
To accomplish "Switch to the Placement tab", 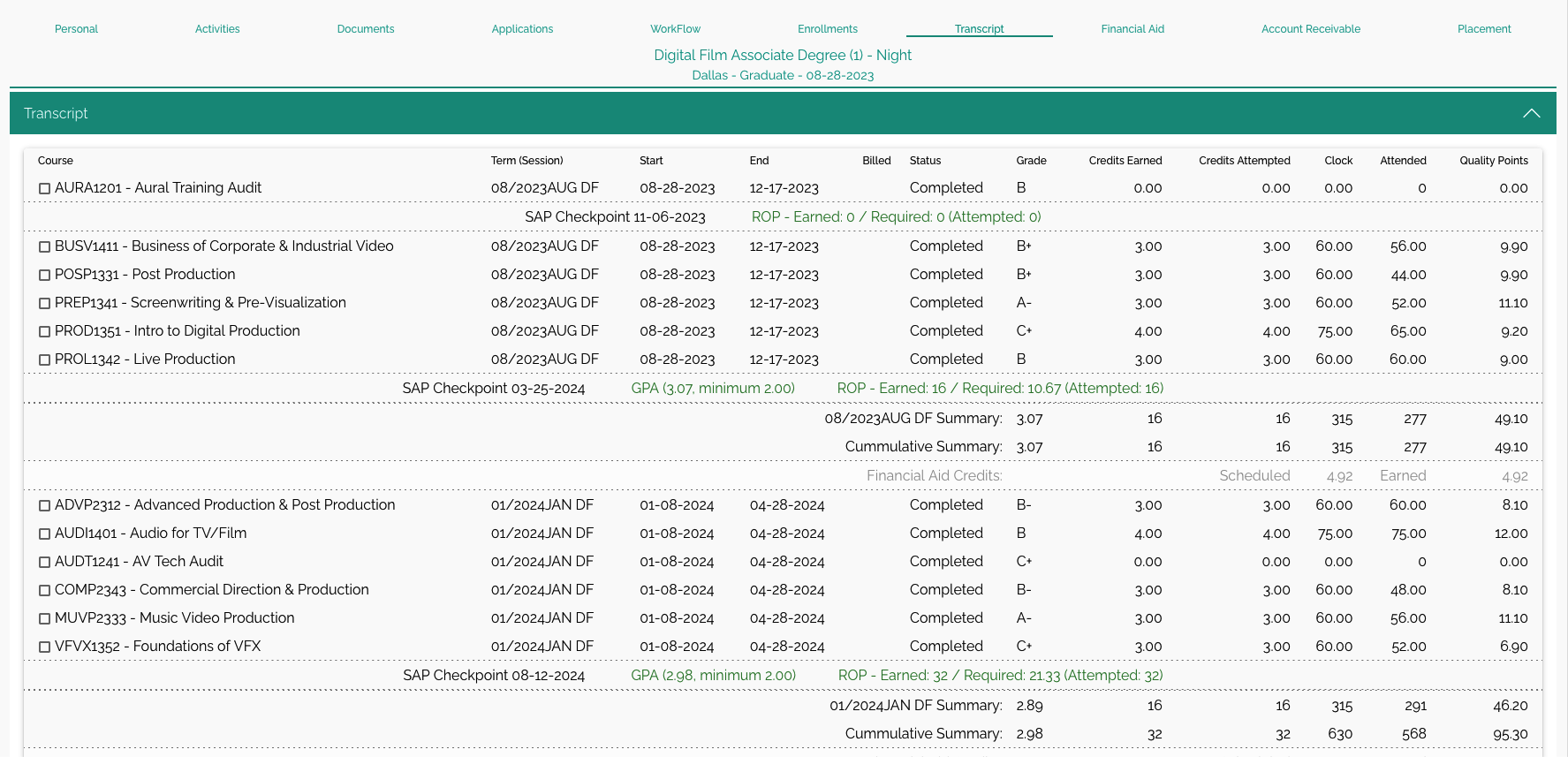I will coord(1483,29).
